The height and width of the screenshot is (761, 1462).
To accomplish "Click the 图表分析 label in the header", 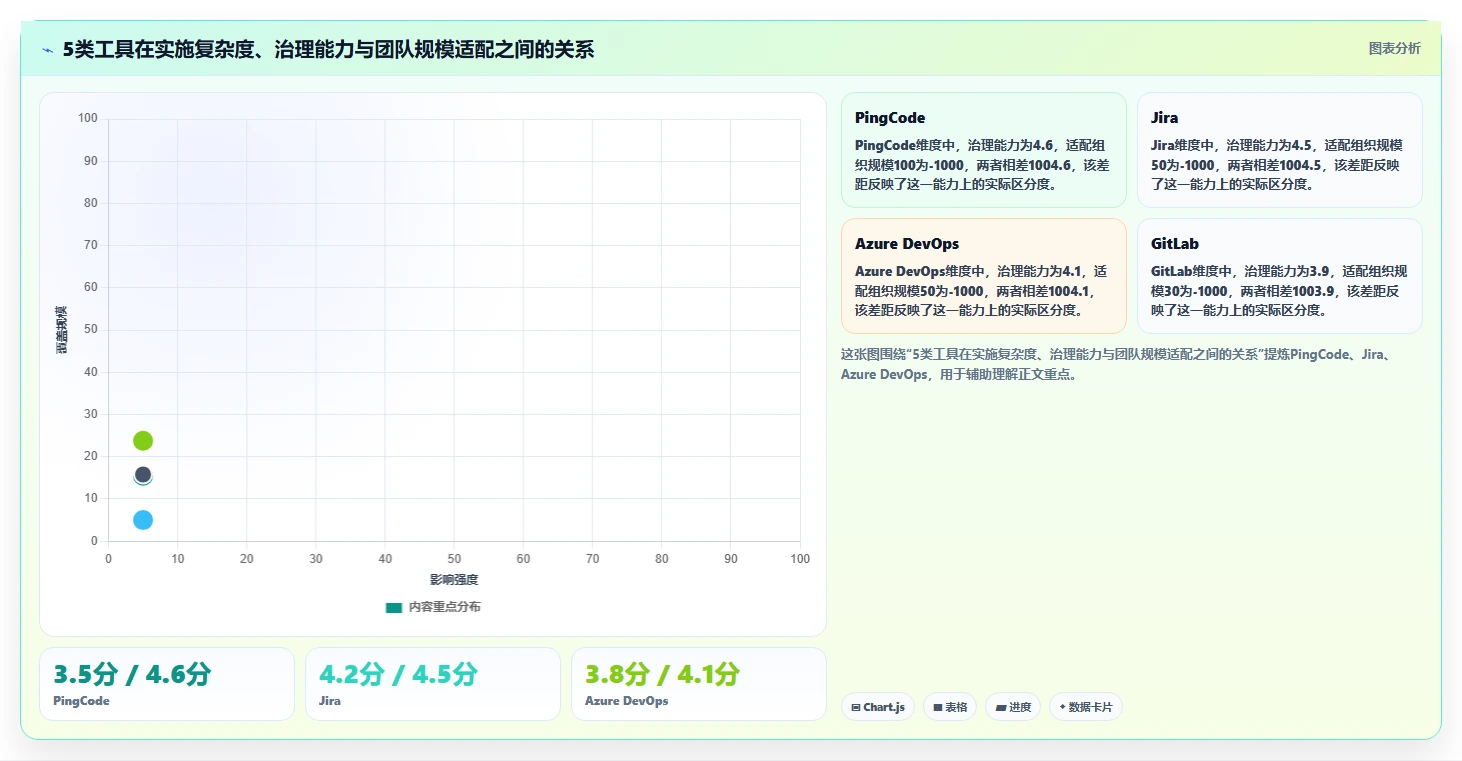I will coord(1394,49).
